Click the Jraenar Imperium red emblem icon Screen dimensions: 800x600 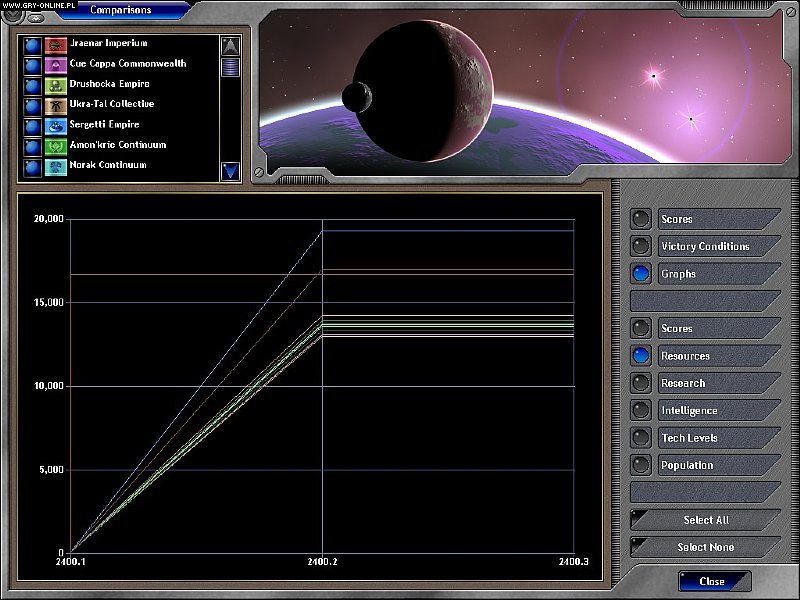point(56,44)
